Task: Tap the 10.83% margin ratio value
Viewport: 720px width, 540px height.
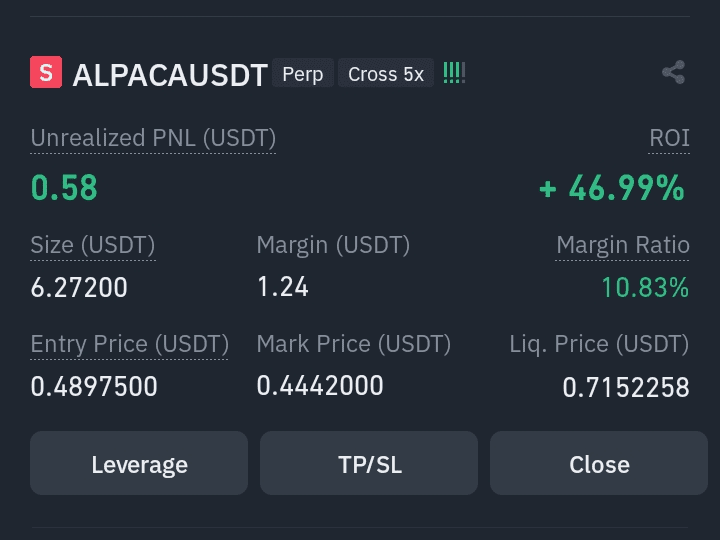Action: pos(645,287)
